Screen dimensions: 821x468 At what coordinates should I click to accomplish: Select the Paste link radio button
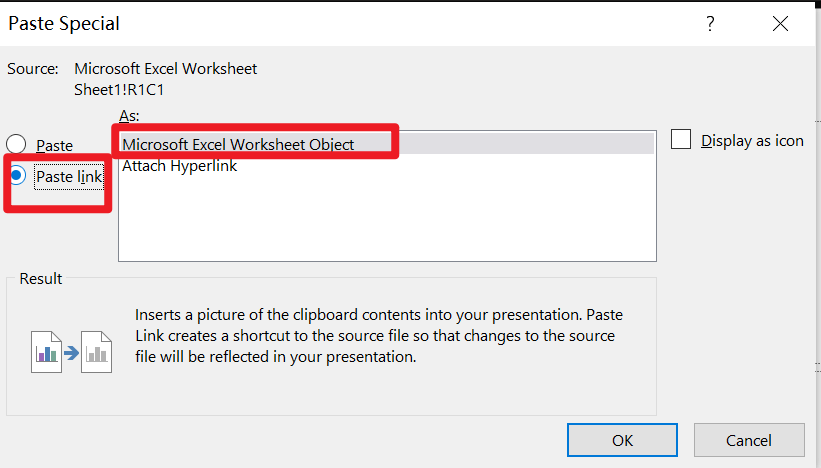point(17,175)
